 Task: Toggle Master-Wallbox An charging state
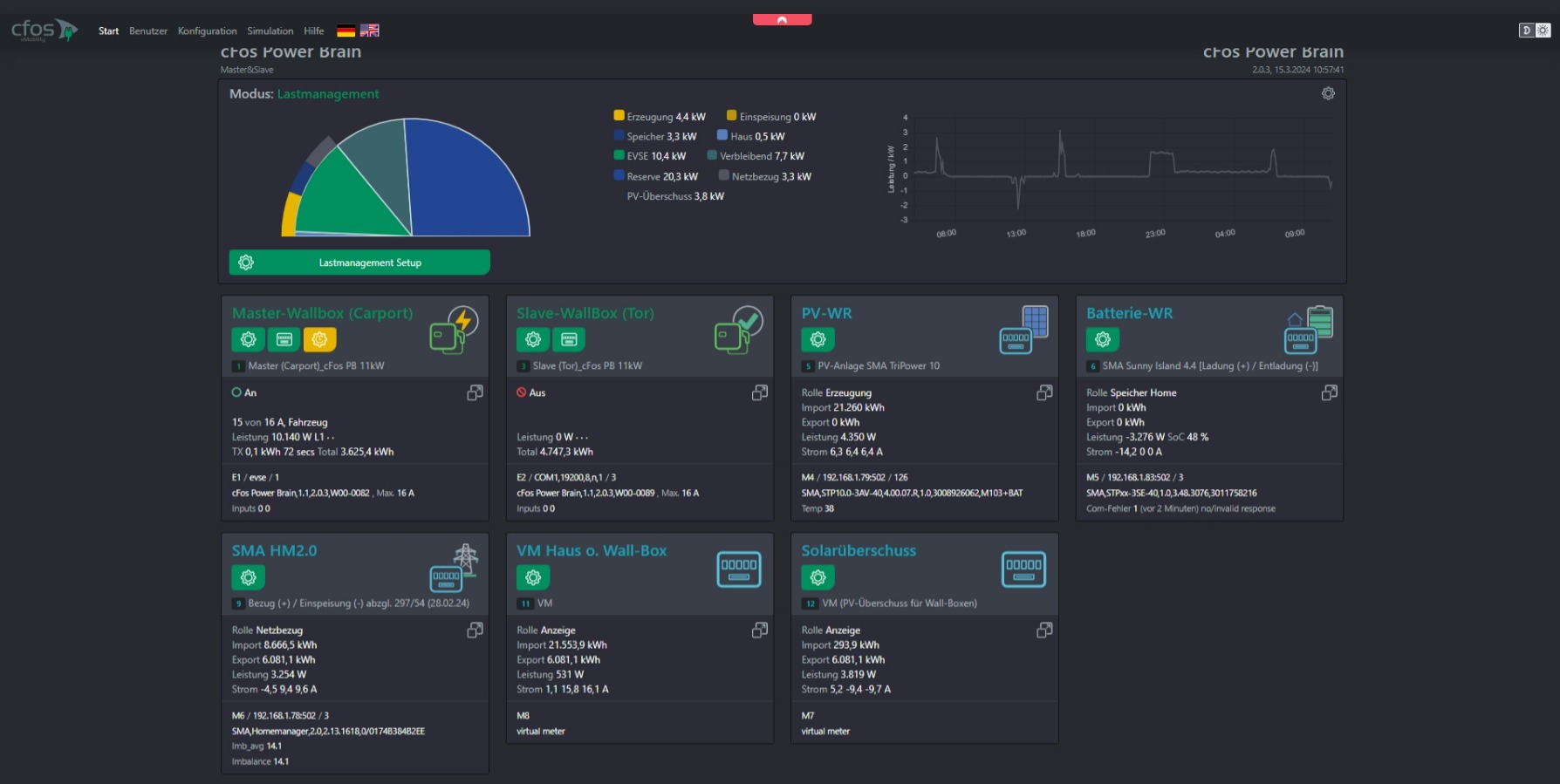tap(244, 393)
